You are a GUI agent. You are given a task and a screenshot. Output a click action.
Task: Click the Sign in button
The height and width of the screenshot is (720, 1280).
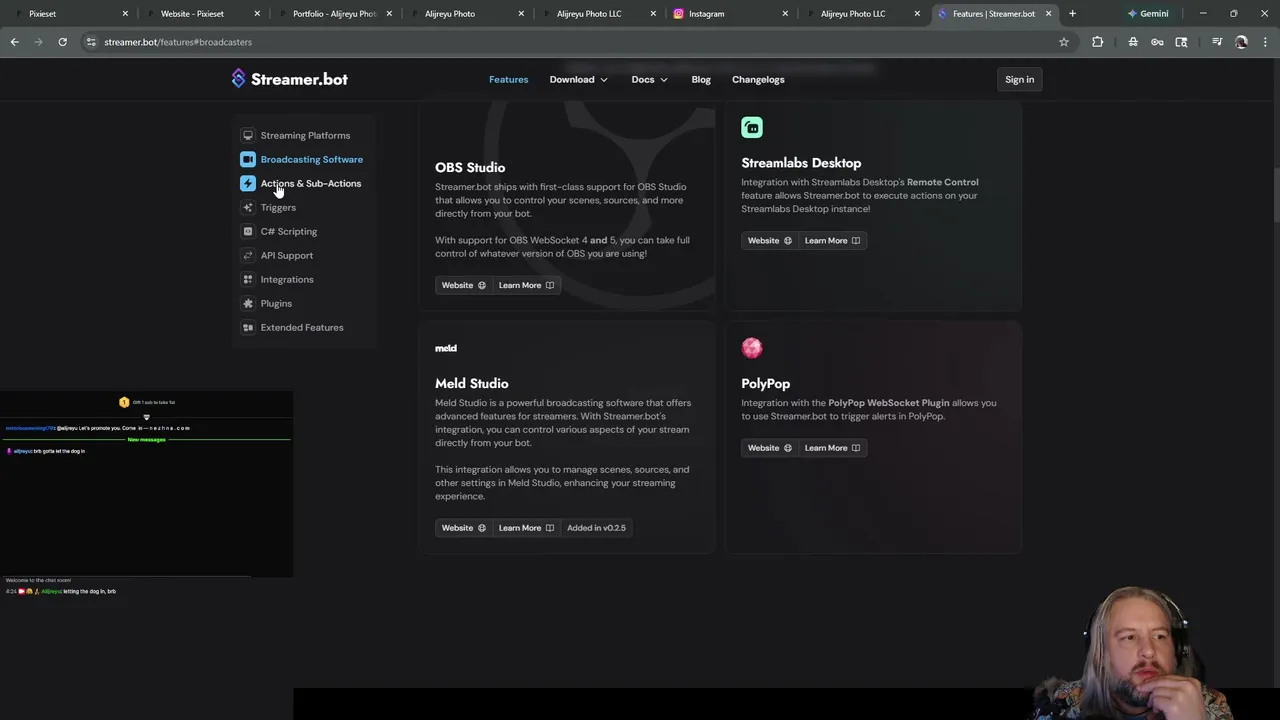pos(1019,79)
